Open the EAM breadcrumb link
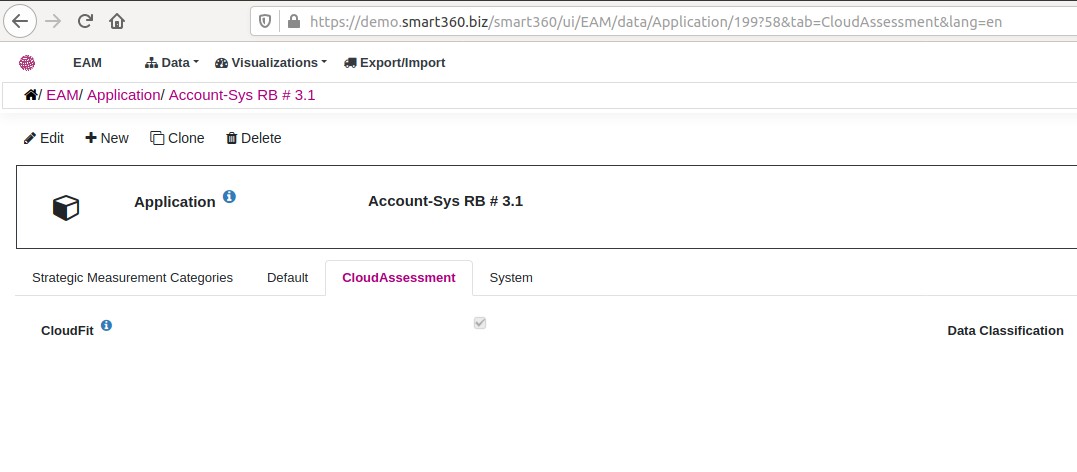Image resolution: width=1077 pixels, height=472 pixels. tap(62, 95)
